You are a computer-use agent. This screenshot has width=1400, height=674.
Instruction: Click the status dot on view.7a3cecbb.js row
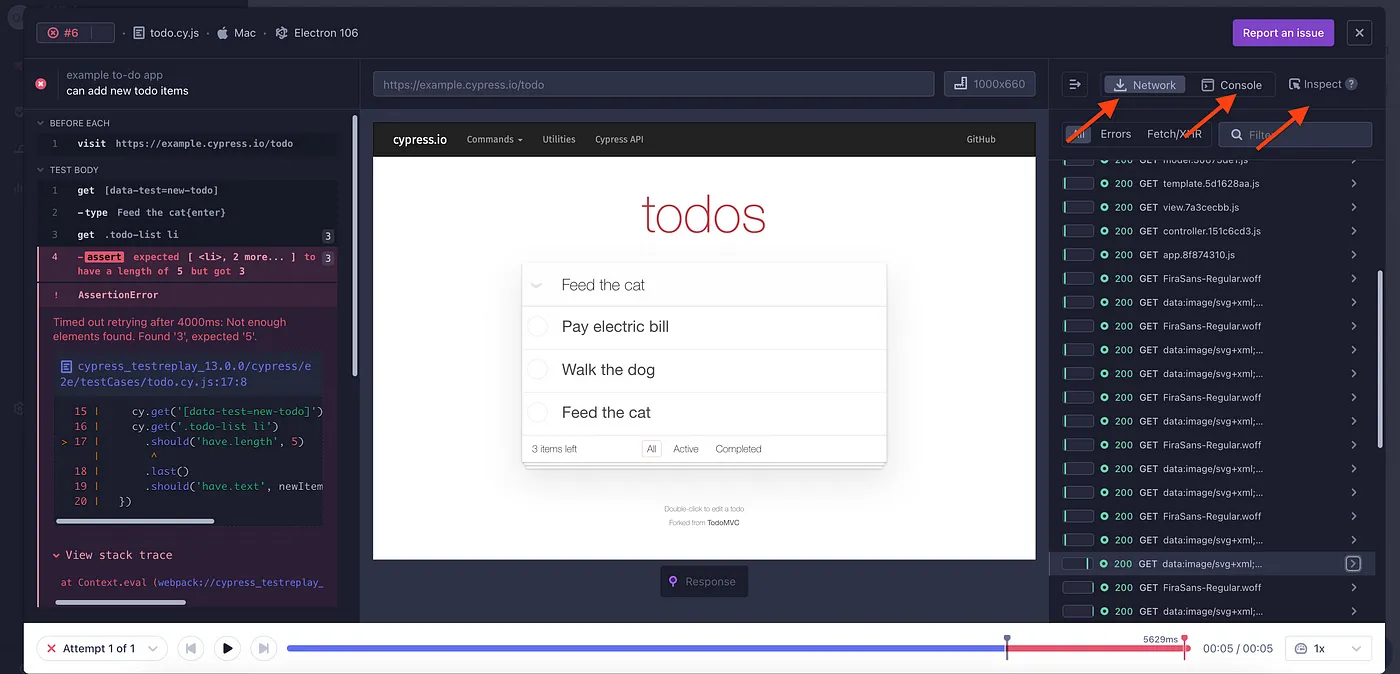(1104, 208)
